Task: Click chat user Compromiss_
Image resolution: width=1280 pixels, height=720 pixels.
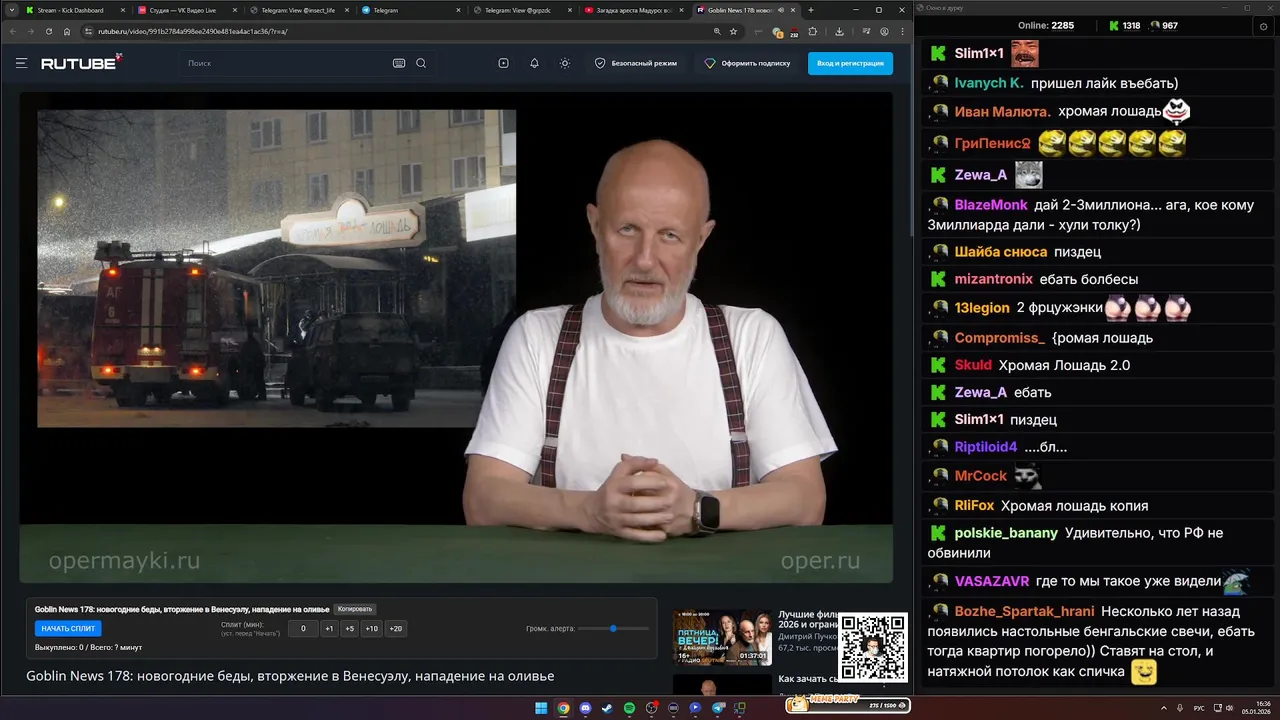Action: (x=999, y=338)
